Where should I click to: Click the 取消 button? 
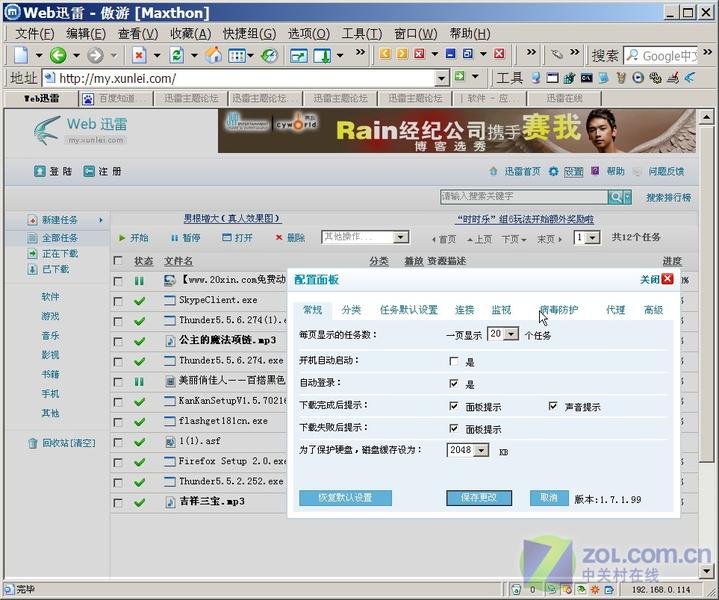tap(549, 498)
